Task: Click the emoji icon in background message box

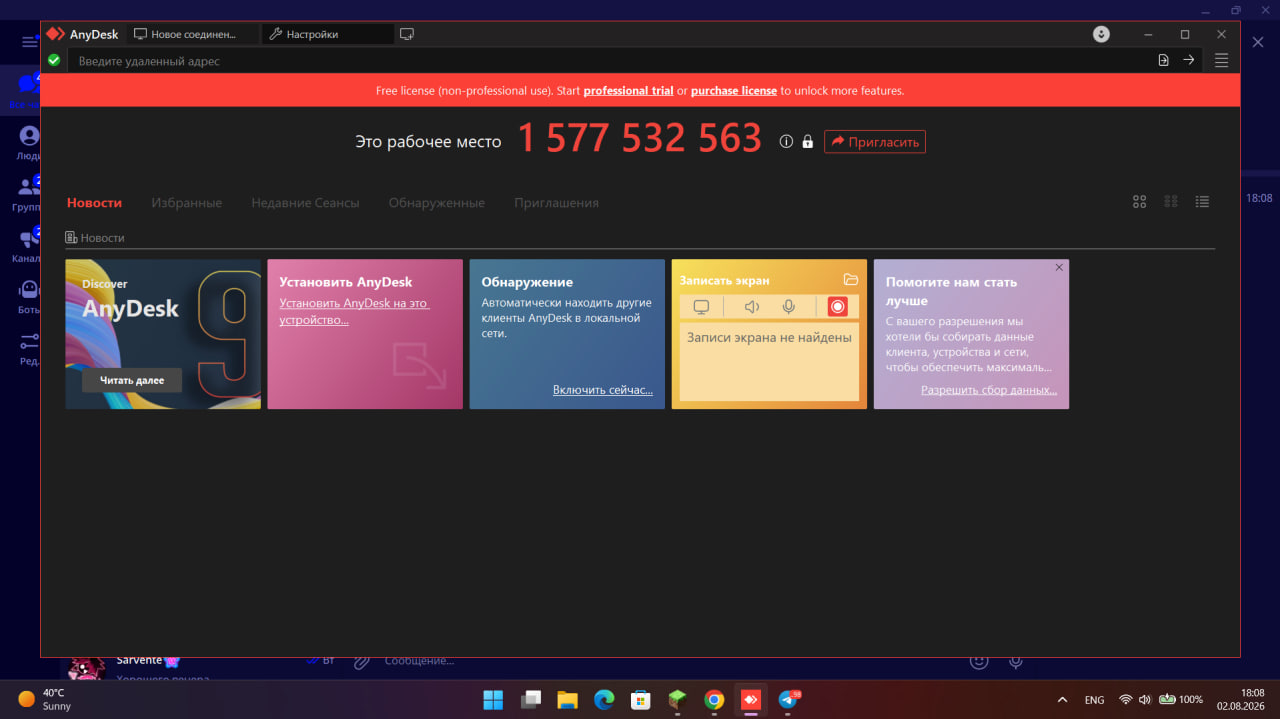Action: point(980,661)
